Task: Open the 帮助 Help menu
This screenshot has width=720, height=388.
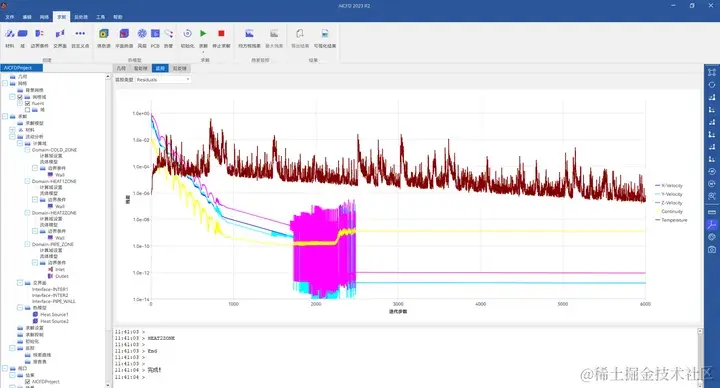Action: tap(118, 17)
